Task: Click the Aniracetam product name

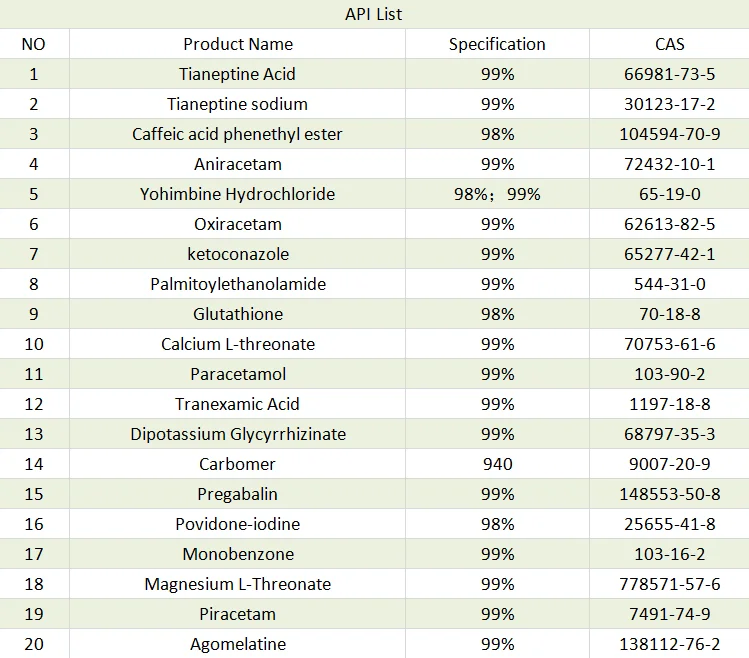Action: pyautogui.click(x=238, y=164)
